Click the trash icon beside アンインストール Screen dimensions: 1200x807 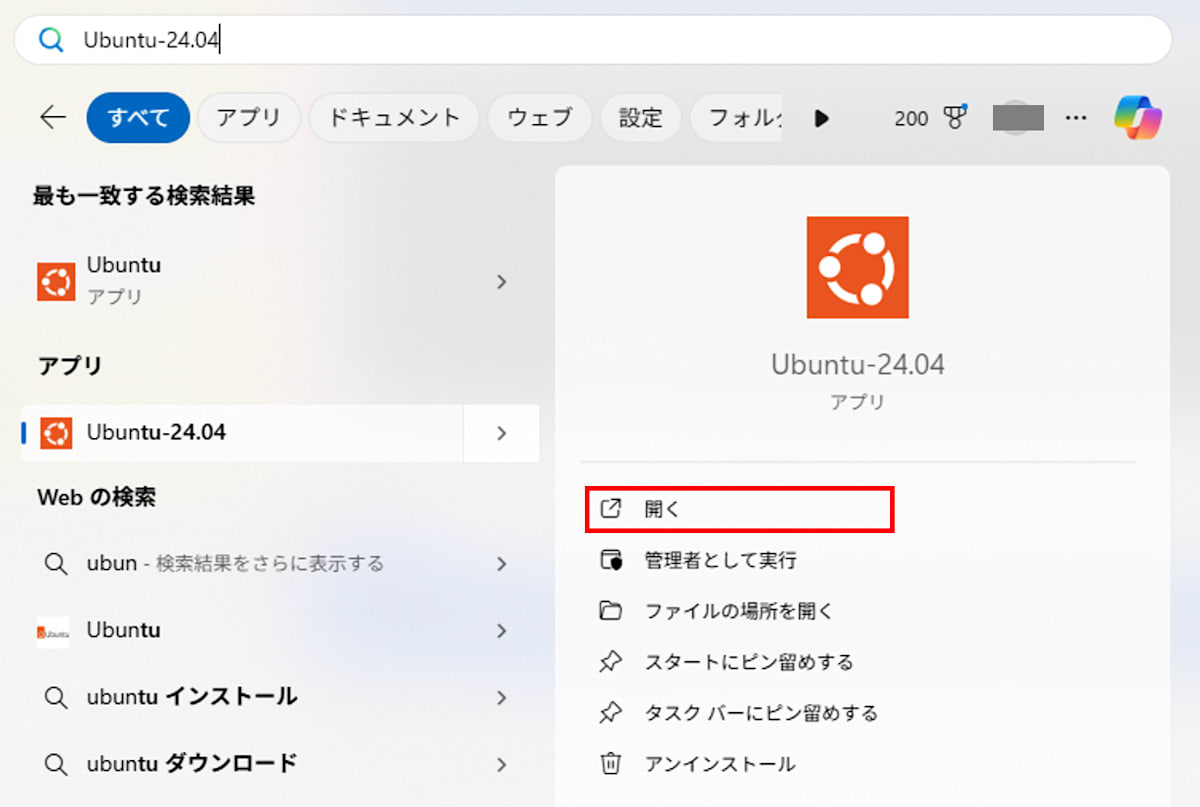(610, 764)
